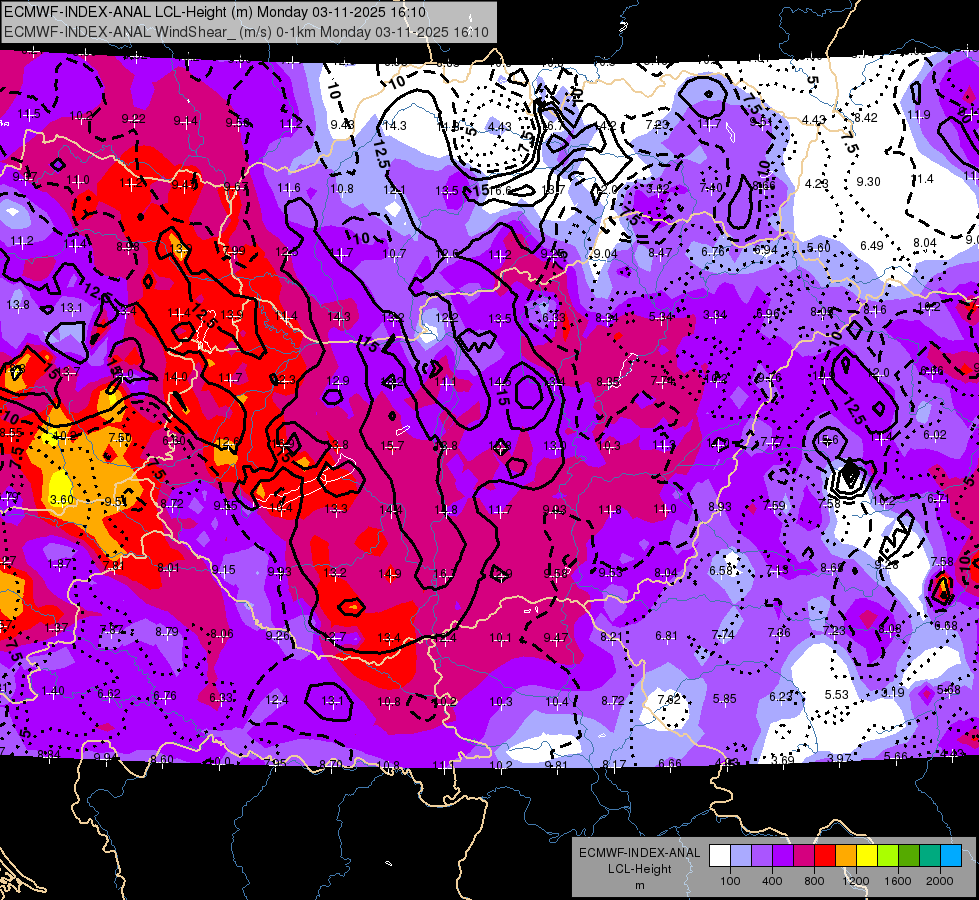Click the wind shear value 14.4

pyautogui.click(x=391, y=510)
